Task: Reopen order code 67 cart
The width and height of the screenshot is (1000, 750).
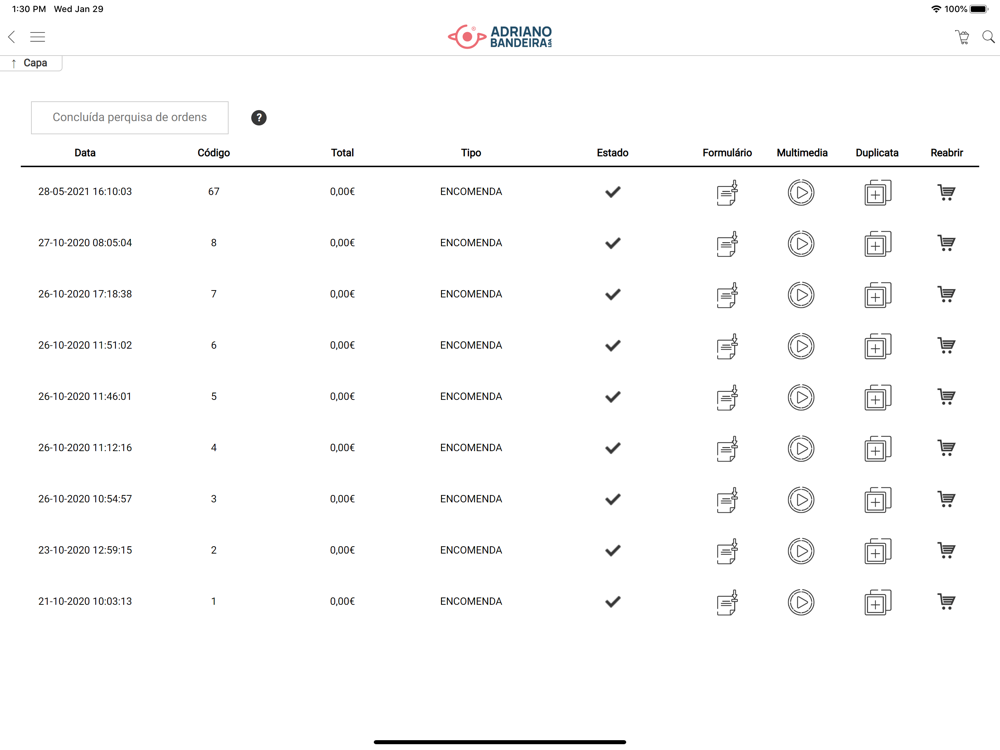Action: [946, 192]
